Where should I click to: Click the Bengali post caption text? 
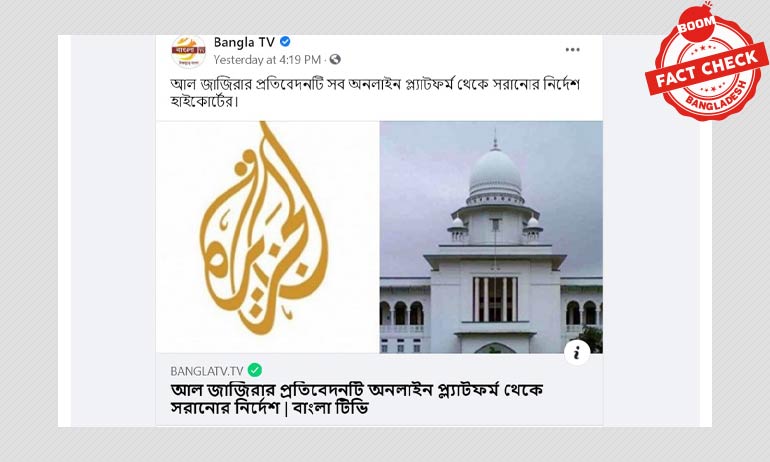(375, 93)
